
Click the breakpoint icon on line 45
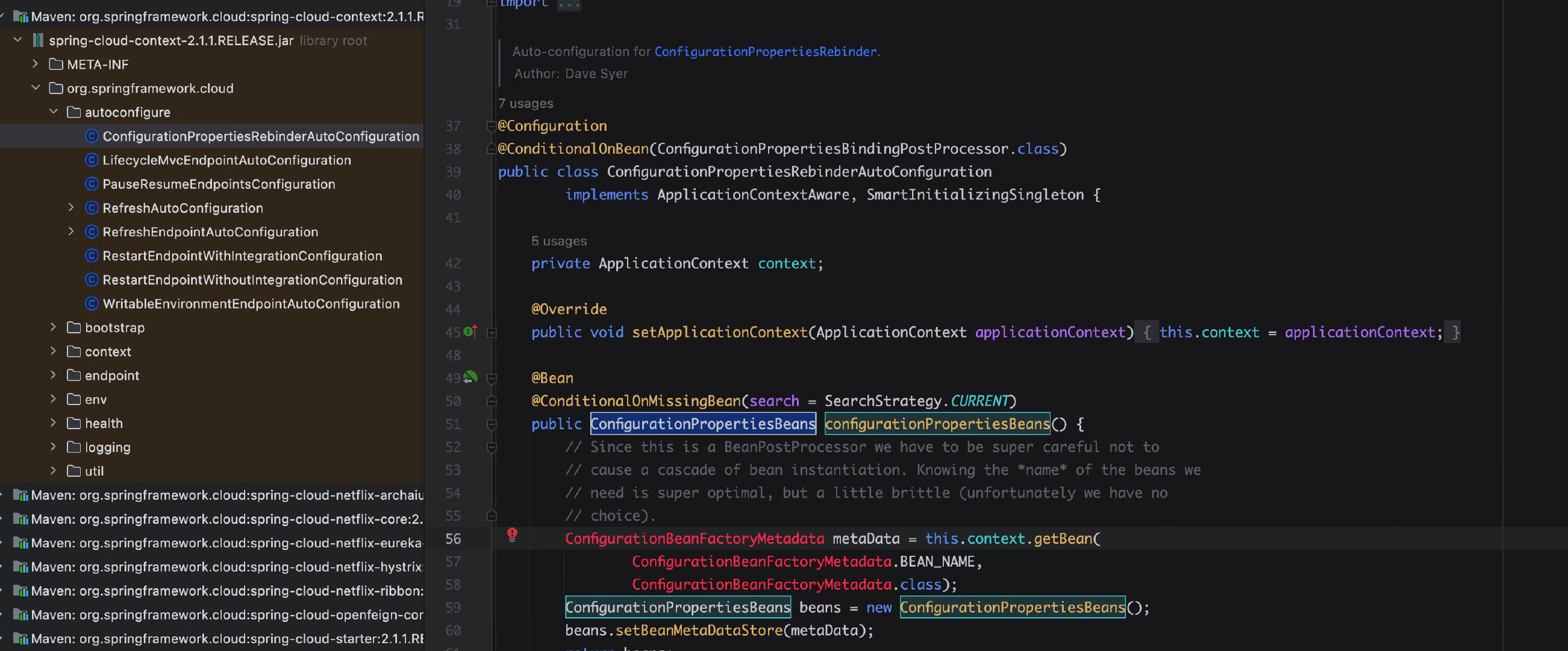(468, 331)
